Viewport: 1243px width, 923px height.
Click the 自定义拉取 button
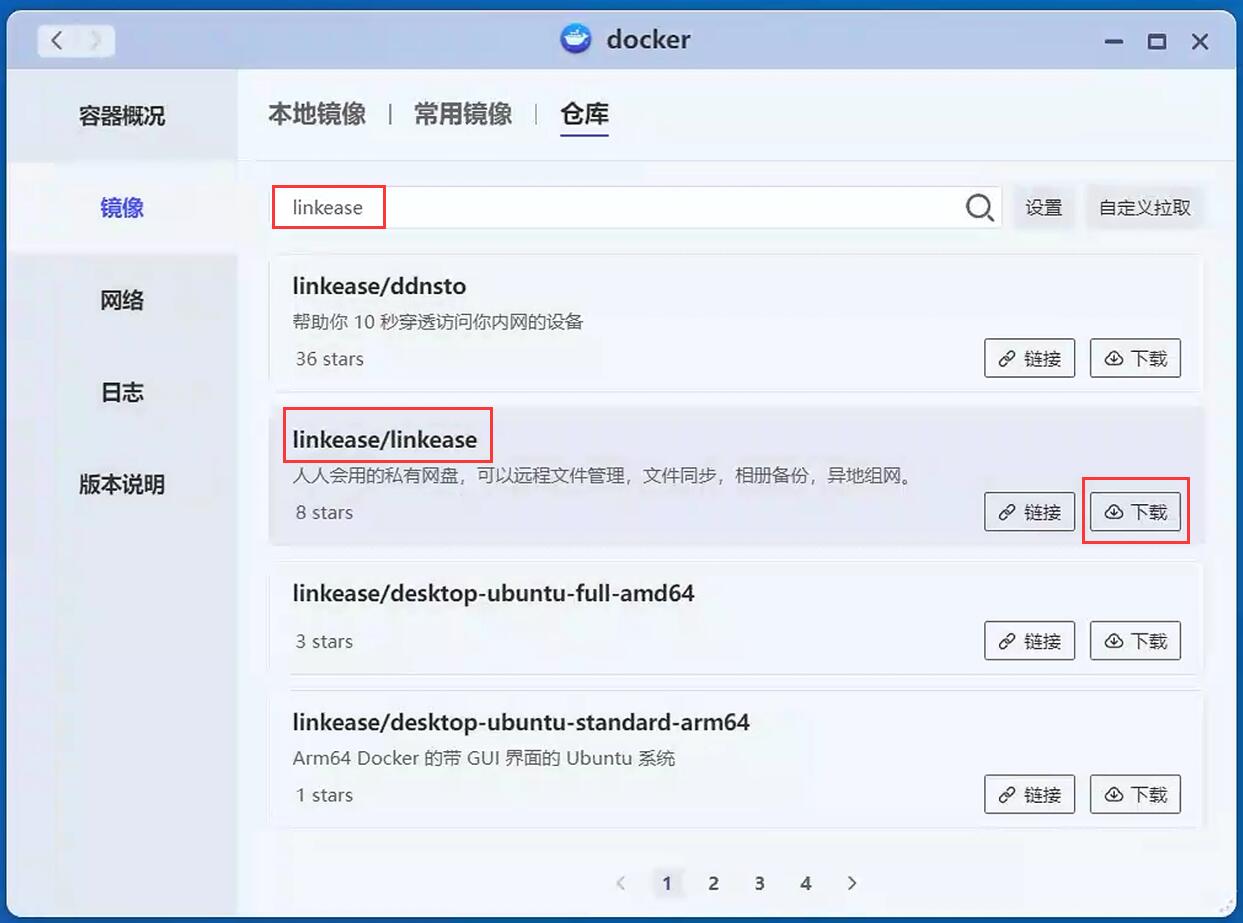(1145, 208)
